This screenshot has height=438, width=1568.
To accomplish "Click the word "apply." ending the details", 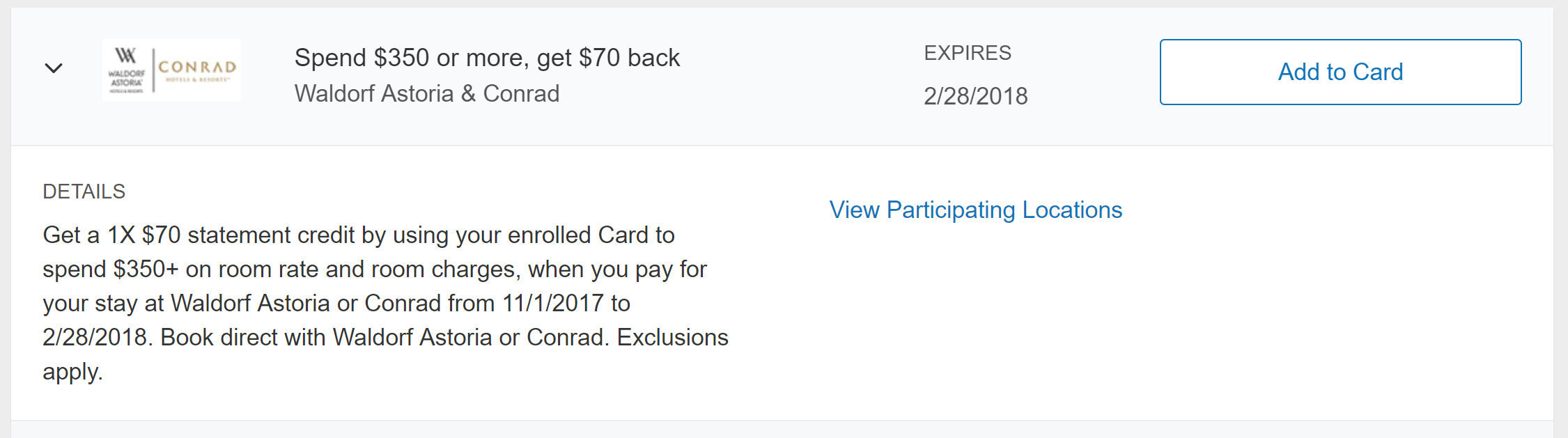I will coord(72,372).
